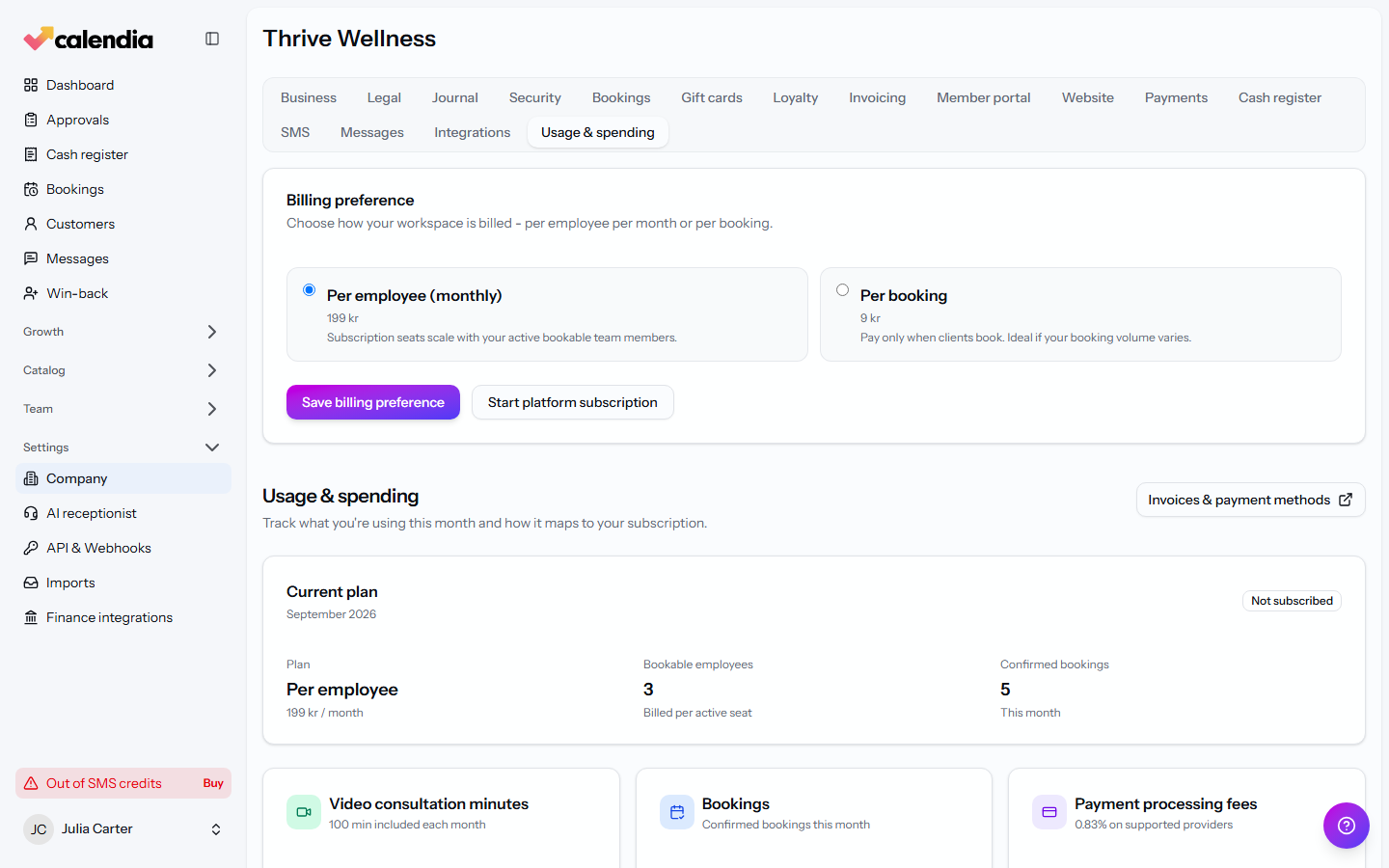The image size is (1389, 868).
Task: Open the Dashboard grid icon
Action: tap(31, 85)
